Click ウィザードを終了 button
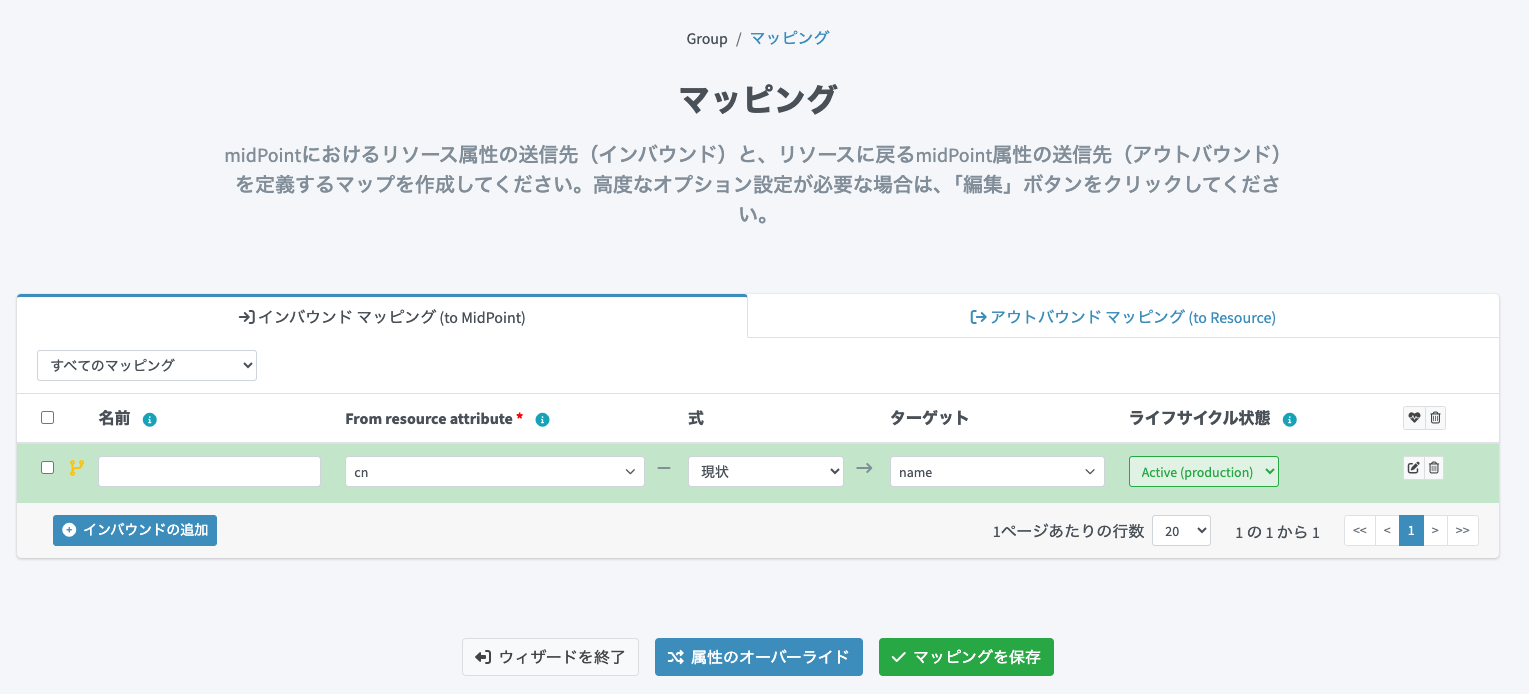The image size is (1529, 694). [x=550, y=657]
